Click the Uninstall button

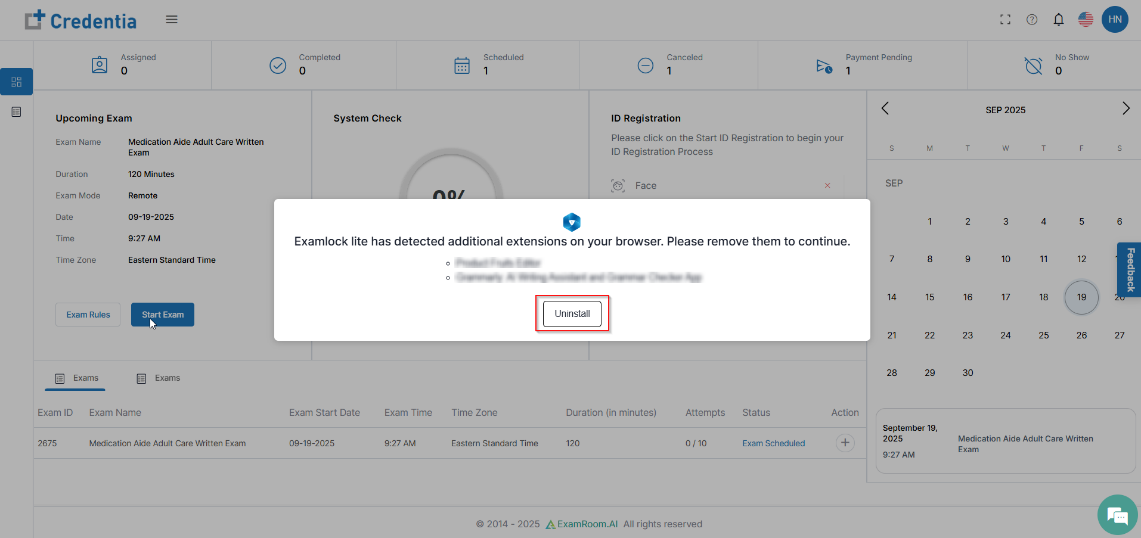572,314
